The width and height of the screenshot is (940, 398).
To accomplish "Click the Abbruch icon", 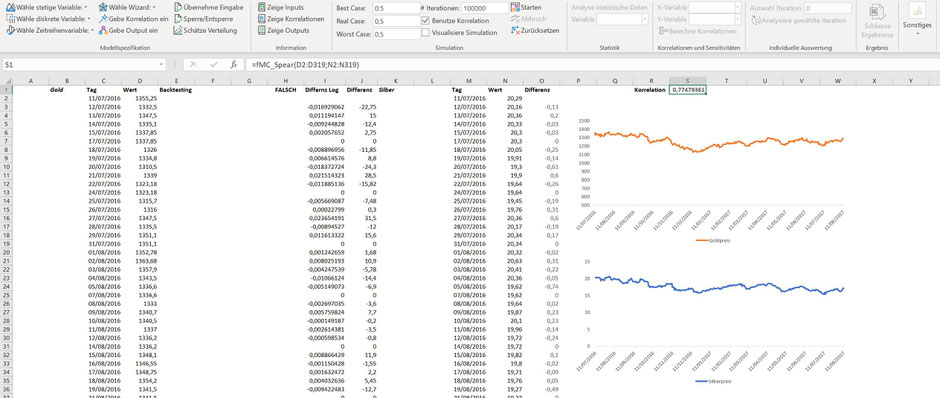I will pos(516,18).
